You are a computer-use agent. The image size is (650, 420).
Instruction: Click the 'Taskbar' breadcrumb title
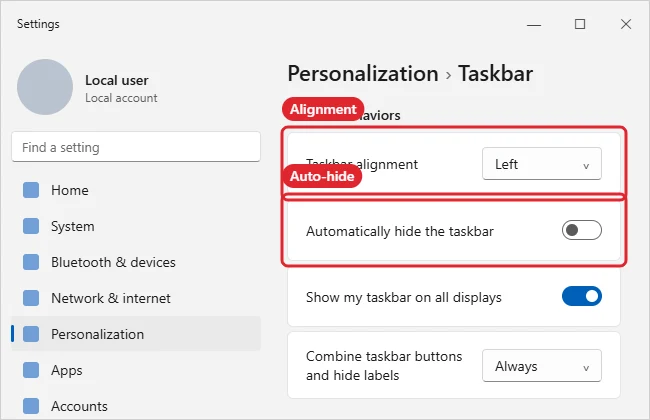(495, 74)
